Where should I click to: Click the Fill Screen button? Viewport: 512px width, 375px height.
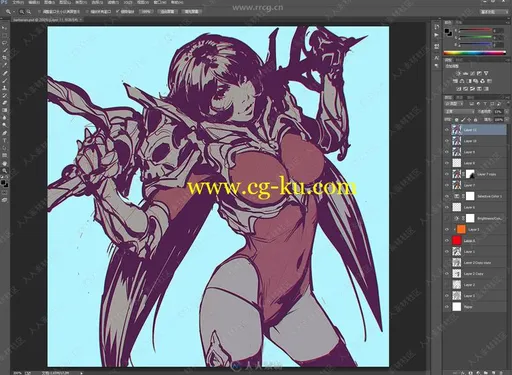pyautogui.click(x=191, y=12)
